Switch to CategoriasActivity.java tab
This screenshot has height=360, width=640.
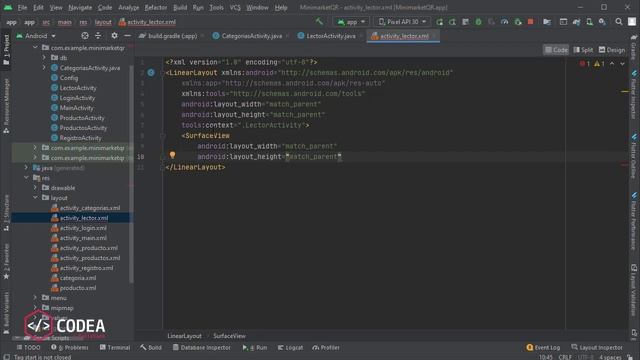click(x=251, y=36)
